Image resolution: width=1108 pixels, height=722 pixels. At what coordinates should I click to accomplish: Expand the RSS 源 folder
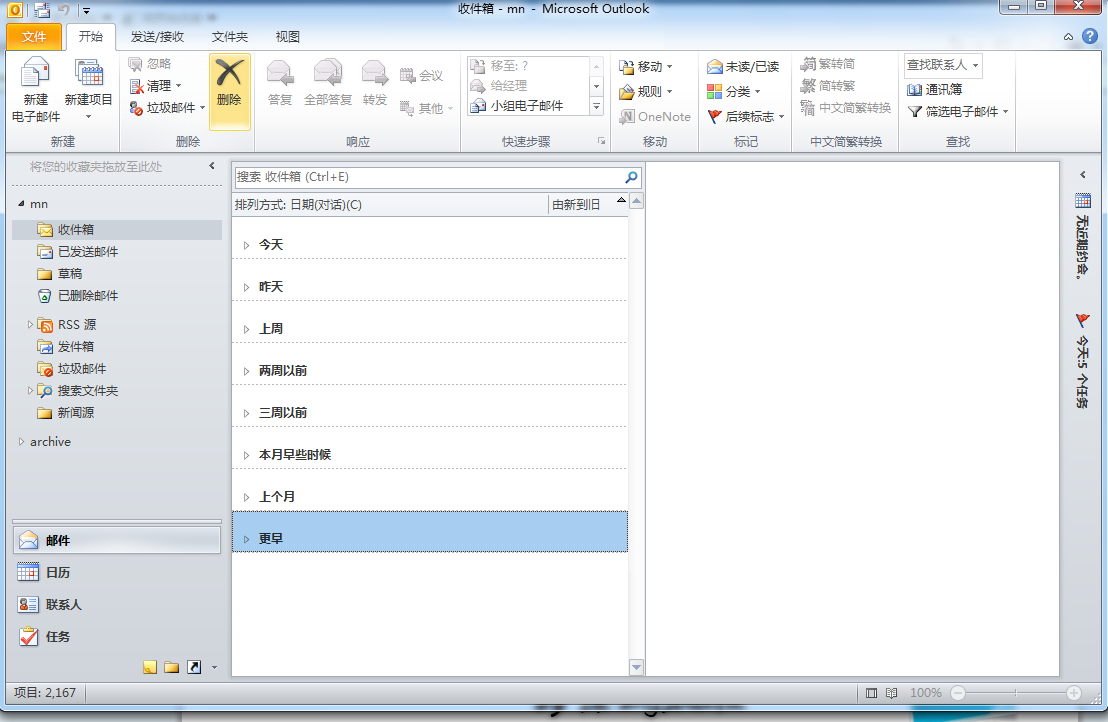(x=30, y=324)
